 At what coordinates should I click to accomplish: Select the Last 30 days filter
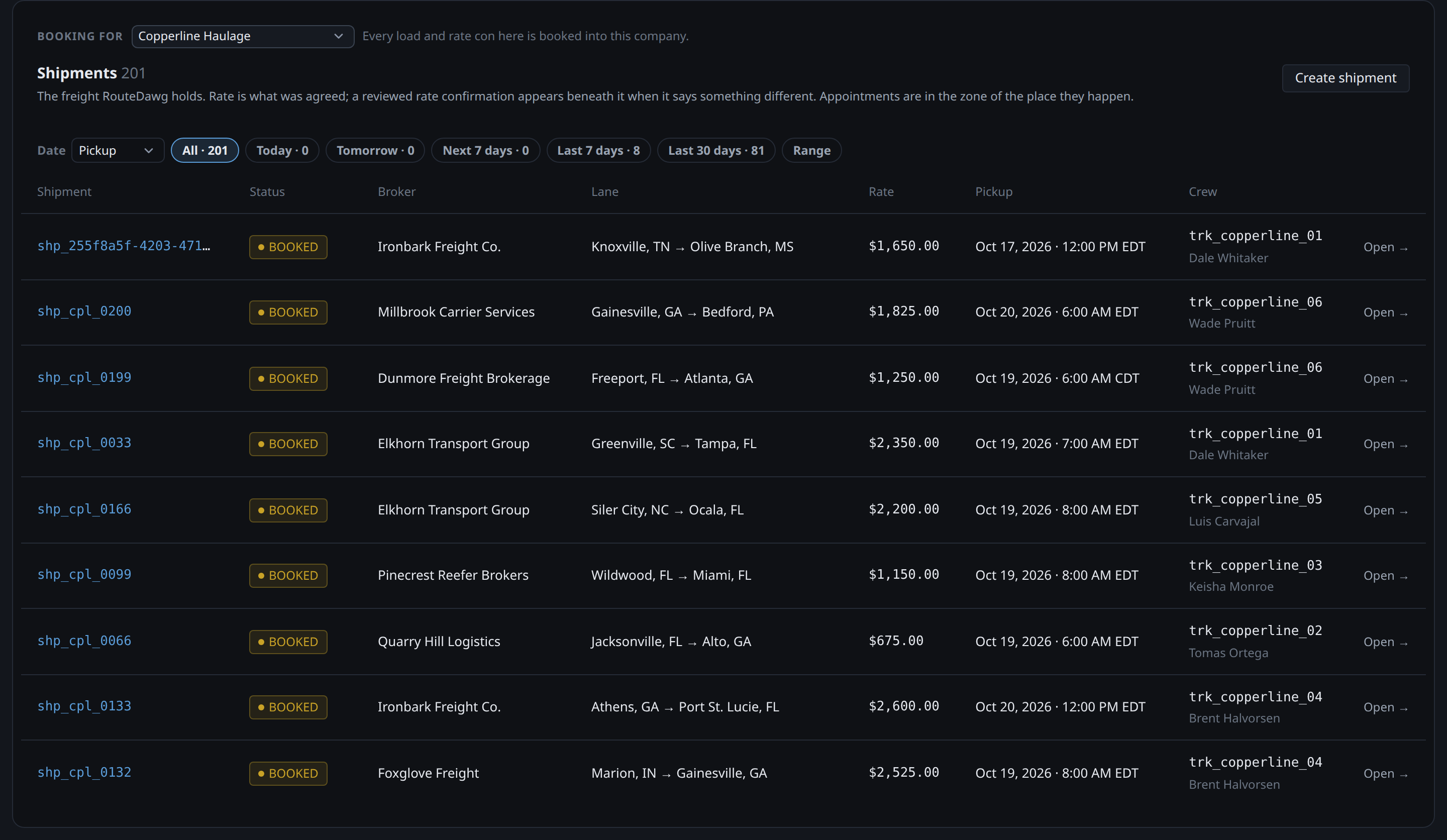coord(716,150)
